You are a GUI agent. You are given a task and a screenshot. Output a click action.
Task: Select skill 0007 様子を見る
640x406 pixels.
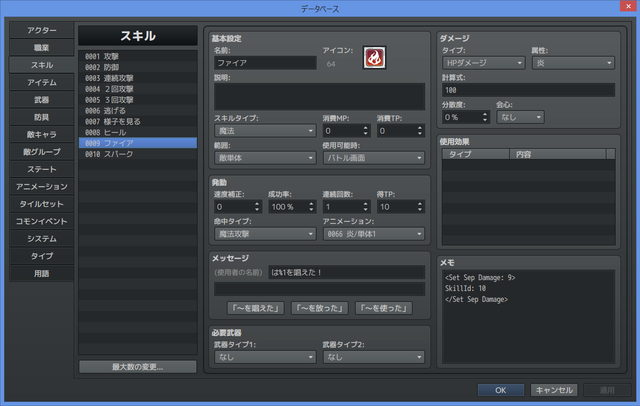[x=138, y=121]
